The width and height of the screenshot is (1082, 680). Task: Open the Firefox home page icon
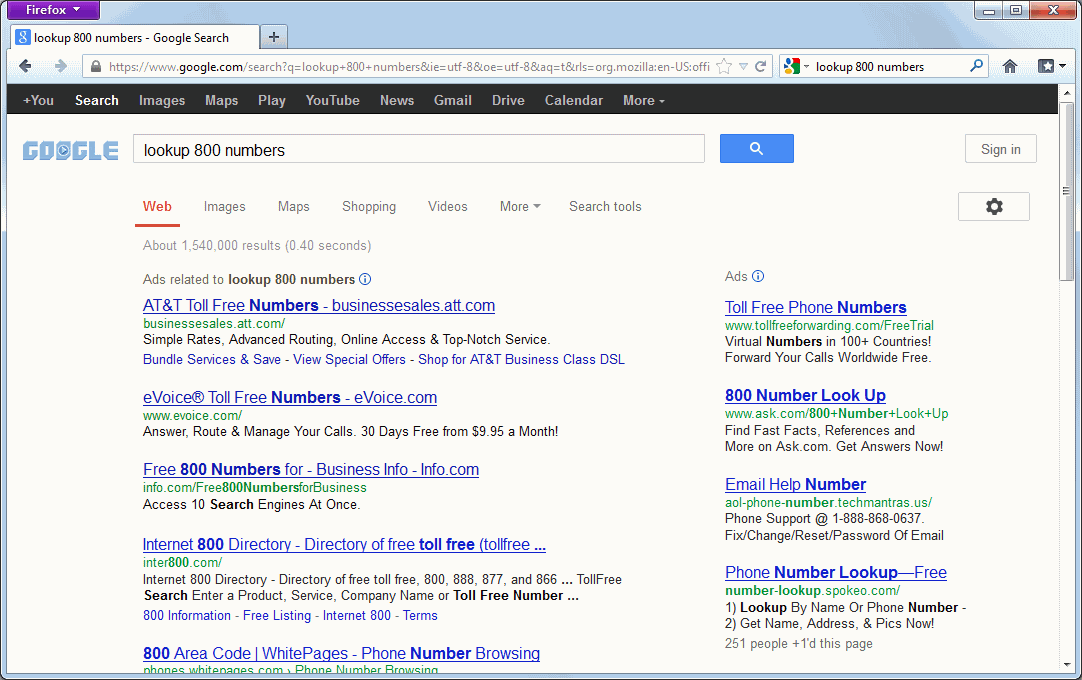(x=1010, y=66)
